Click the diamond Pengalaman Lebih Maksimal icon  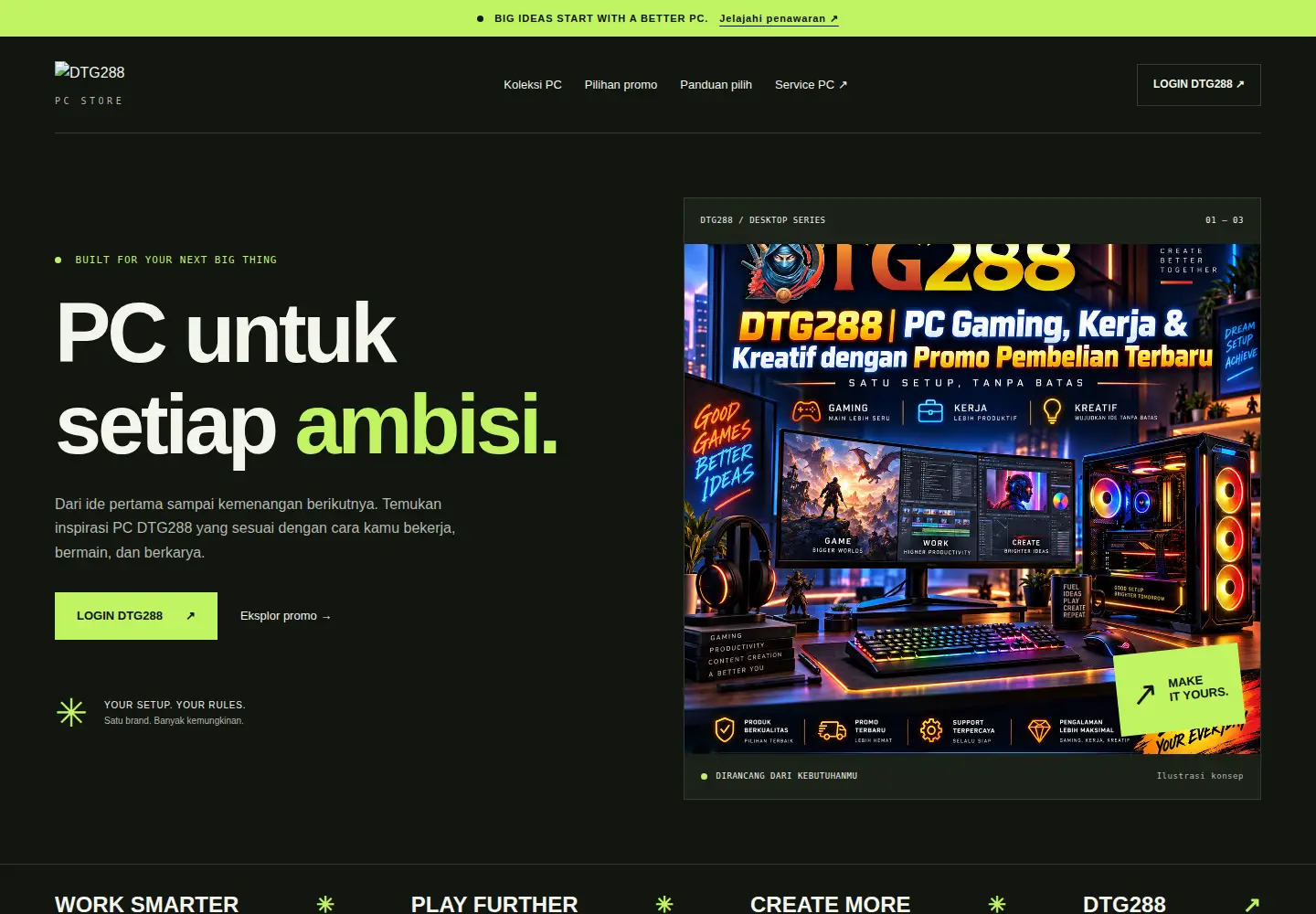coord(1039,729)
